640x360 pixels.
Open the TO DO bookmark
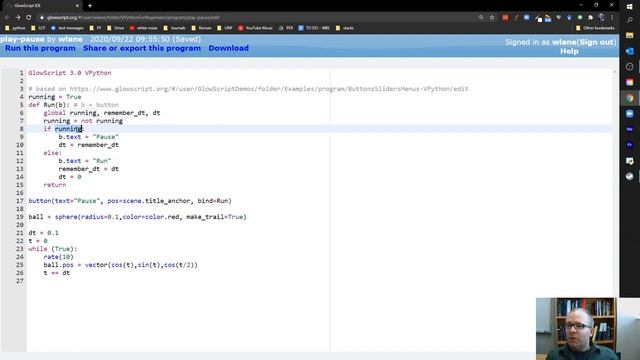tap(314, 28)
